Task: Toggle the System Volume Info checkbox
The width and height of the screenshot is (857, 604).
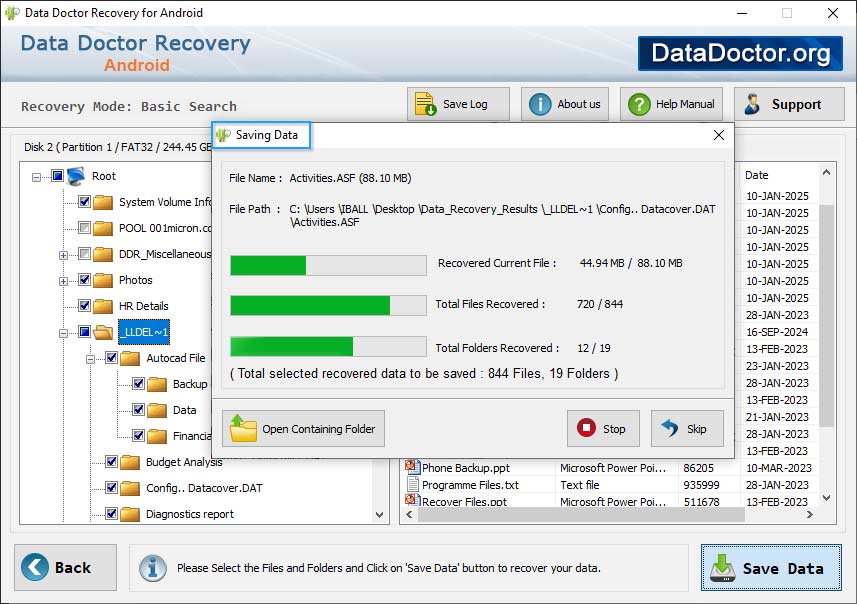Action: tap(84, 201)
